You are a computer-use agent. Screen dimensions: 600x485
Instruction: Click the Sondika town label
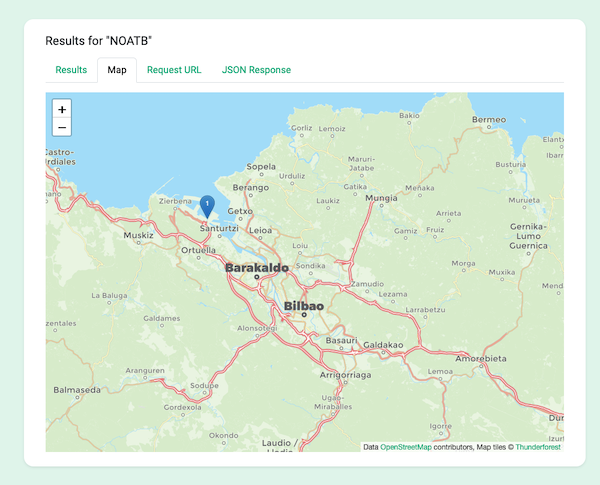tap(310, 266)
